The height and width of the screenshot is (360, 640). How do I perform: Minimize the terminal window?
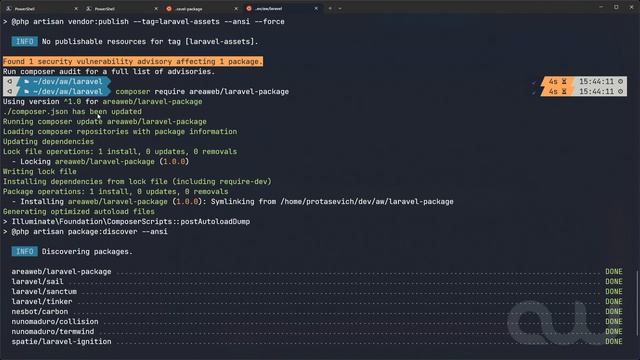pyautogui.click(x=601, y=7)
